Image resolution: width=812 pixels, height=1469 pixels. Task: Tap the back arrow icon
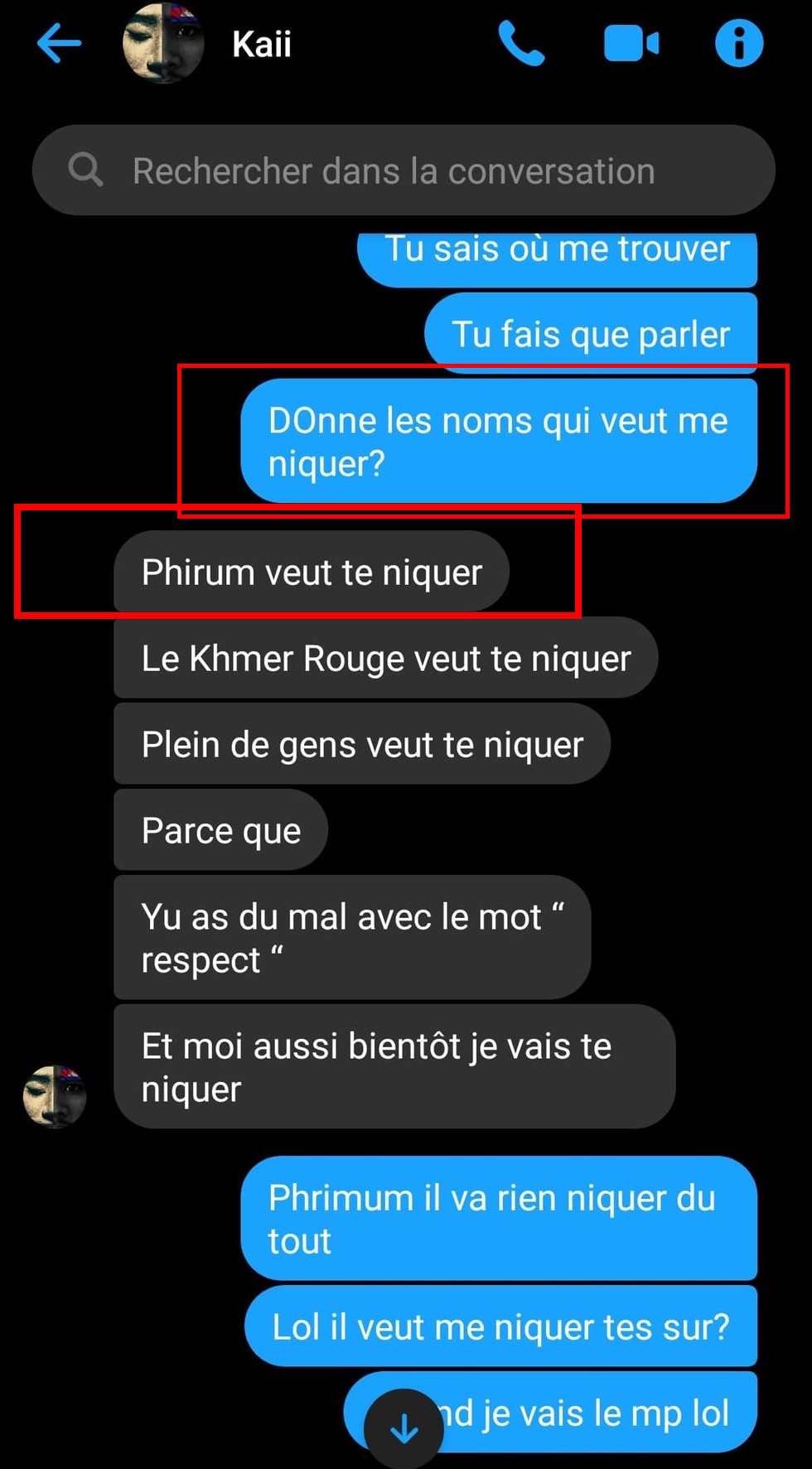pos(60,43)
